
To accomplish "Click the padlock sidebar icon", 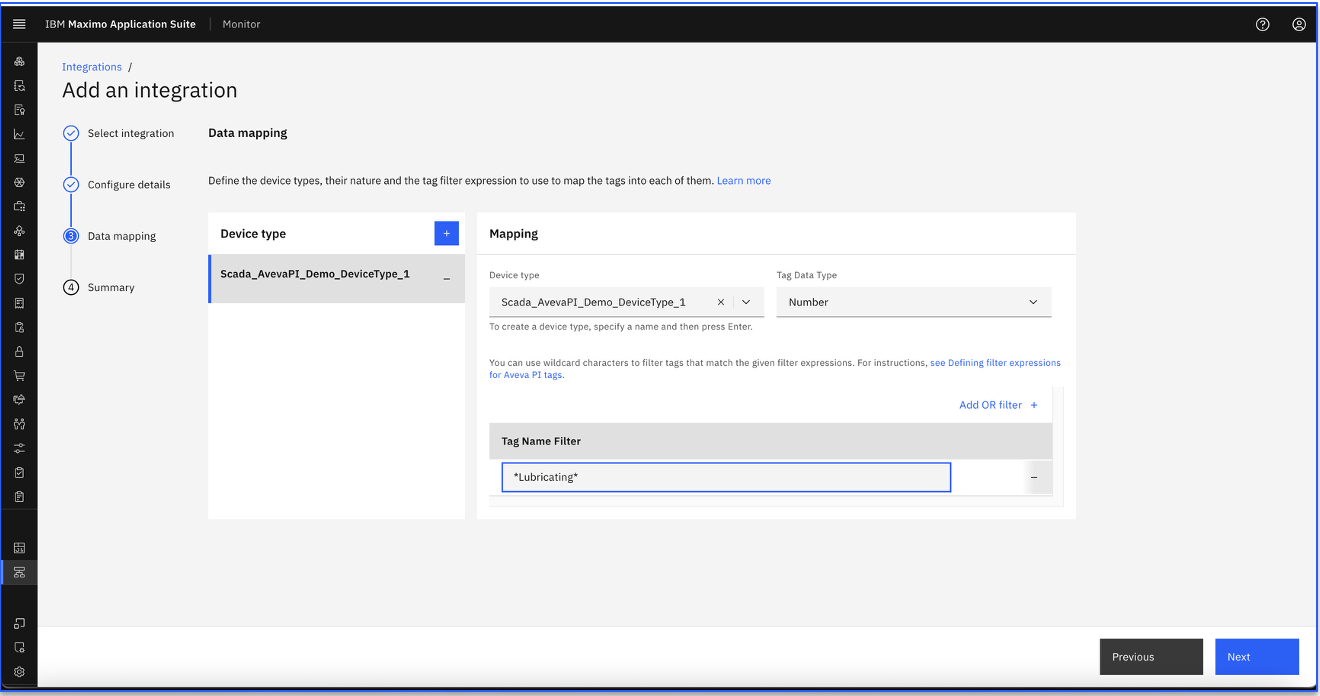I will pyautogui.click(x=19, y=352).
